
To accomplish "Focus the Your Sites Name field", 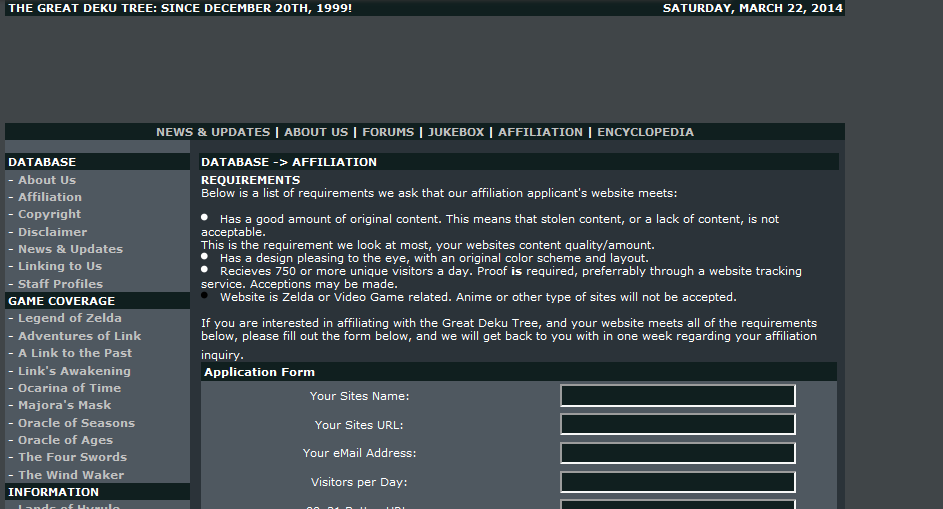I will coord(678,396).
